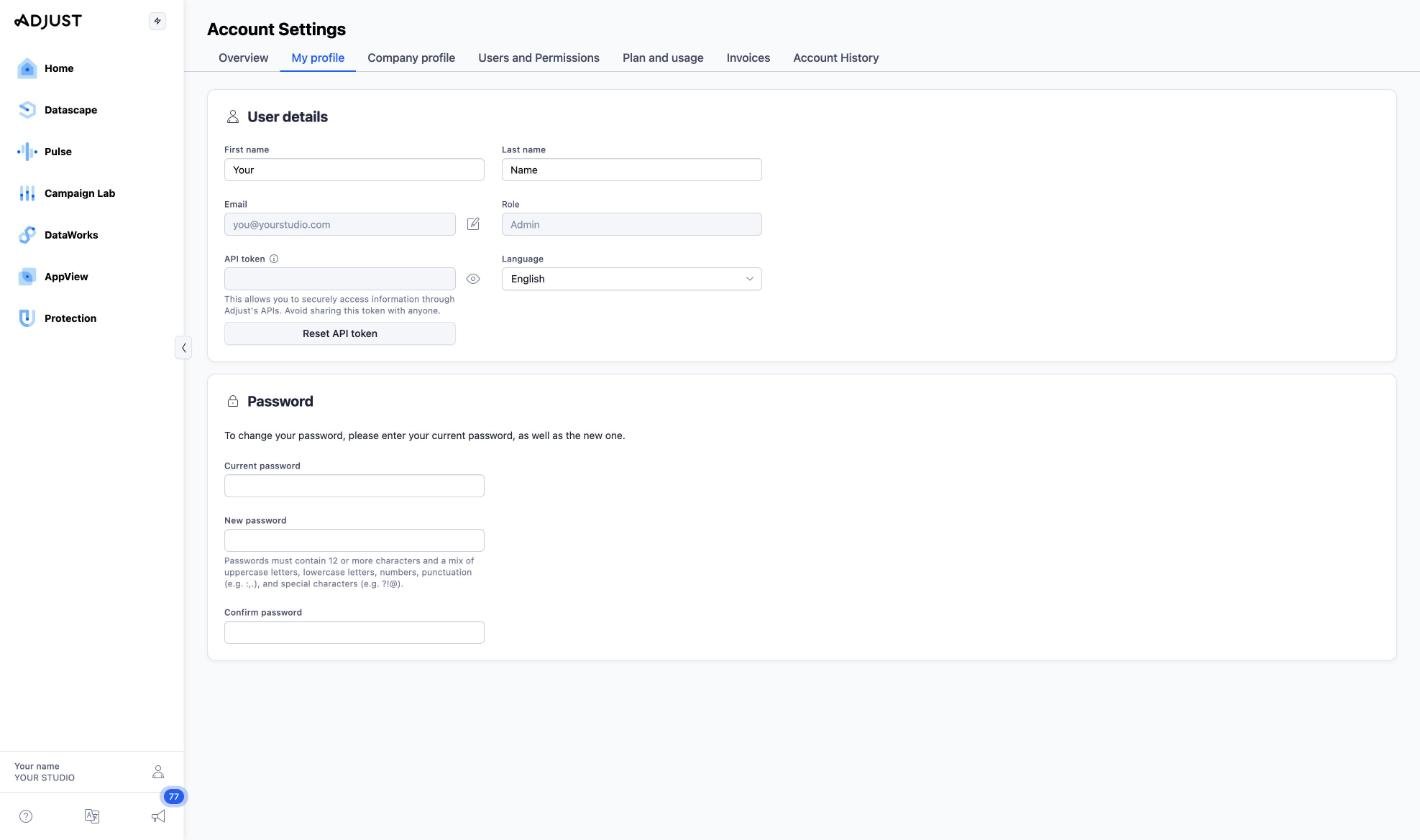The image size is (1420, 840).
Task: Click the Email field
Action: pyautogui.click(x=340, y=225)
